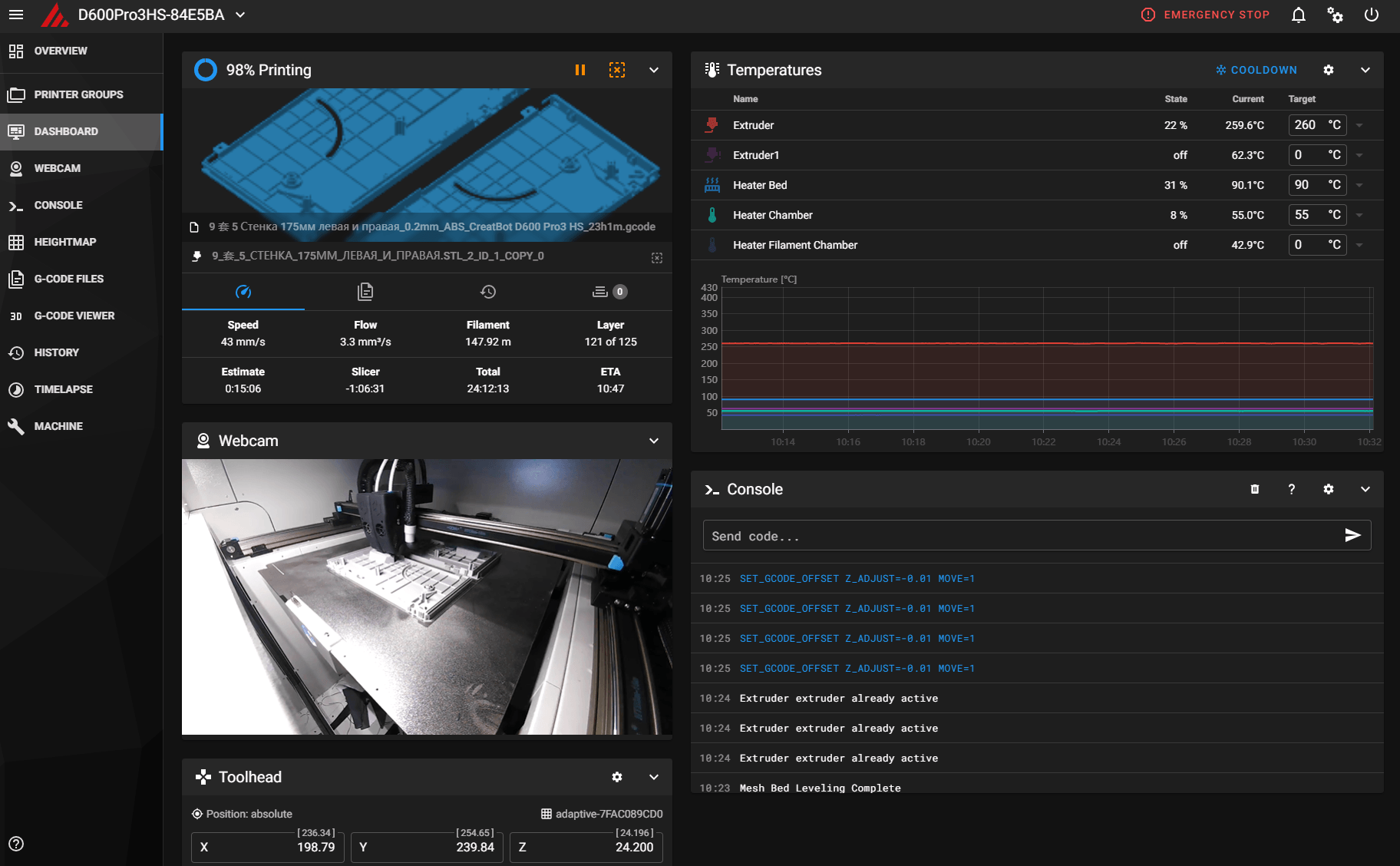Switch to the files tab in print status
This screenshot has width=1400, height=866.
tap(365, 292)
